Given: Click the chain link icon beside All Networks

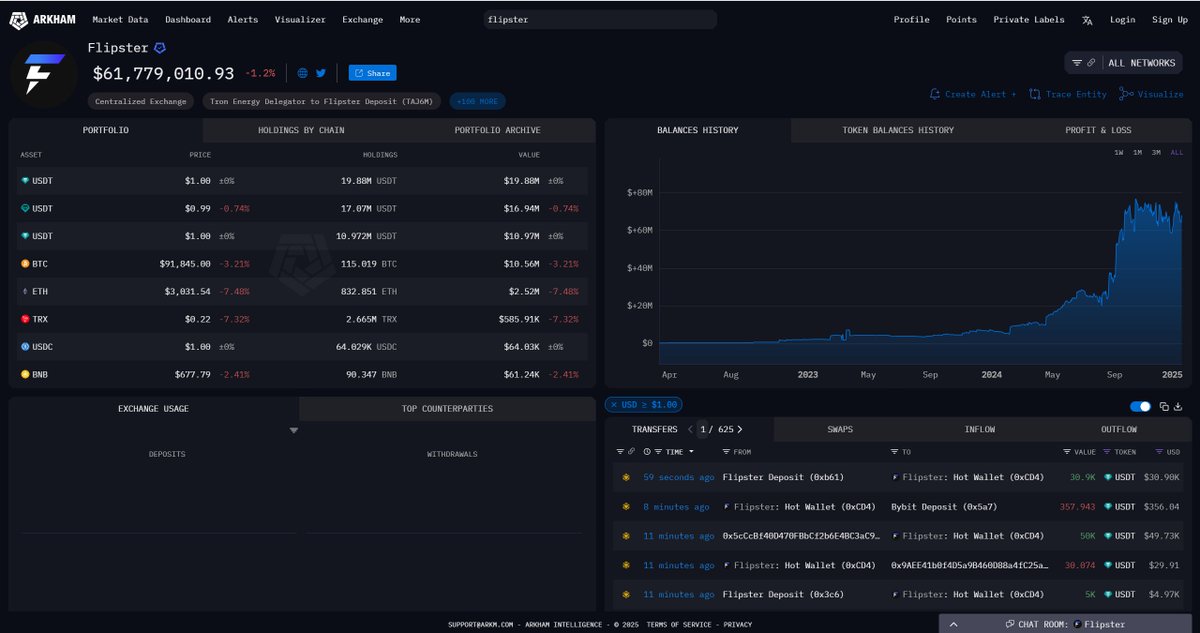Looking at the screenshot, I should pyautogui.click(x=1090, y=63).
